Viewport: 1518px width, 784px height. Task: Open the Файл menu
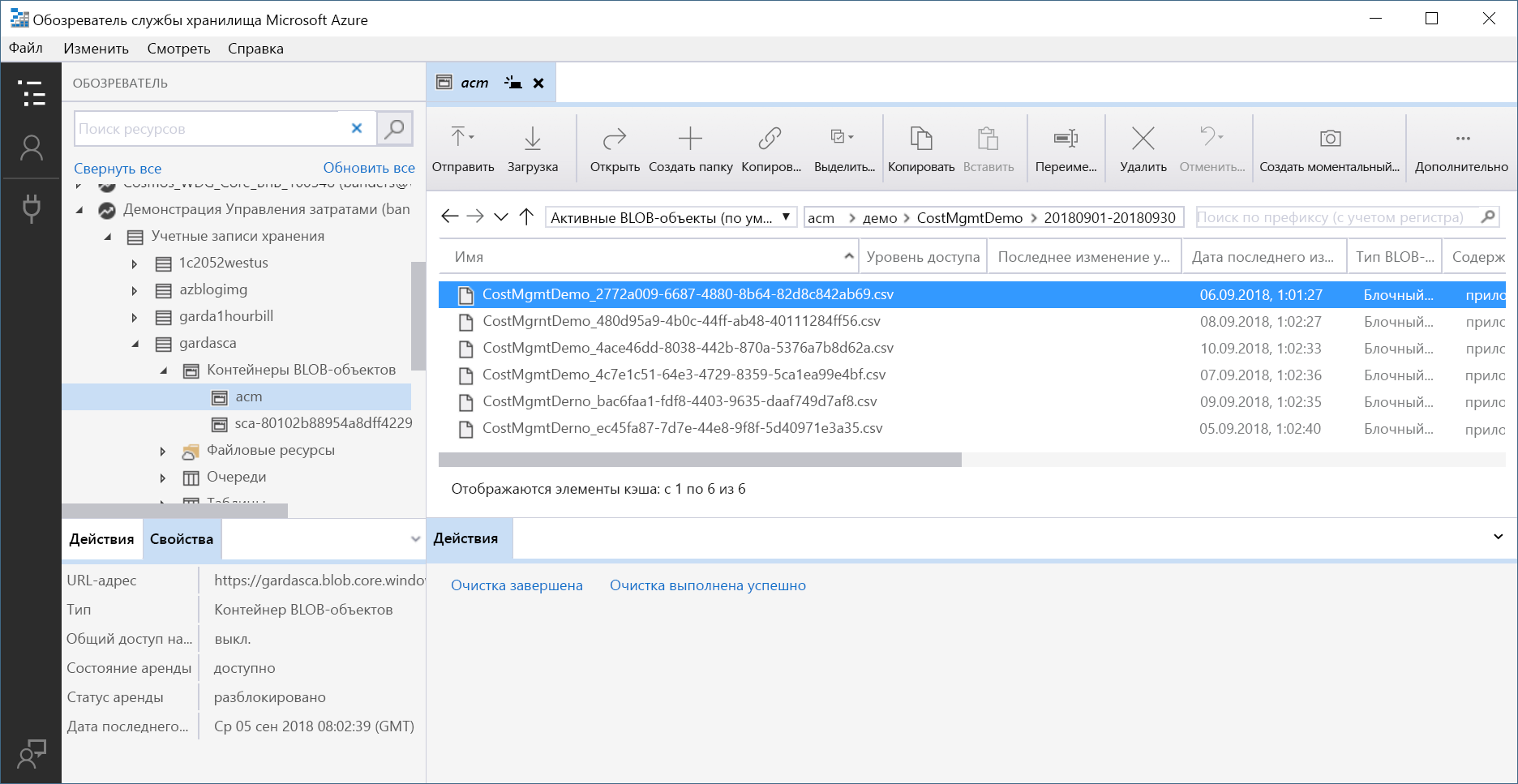[x=26, y=48]
